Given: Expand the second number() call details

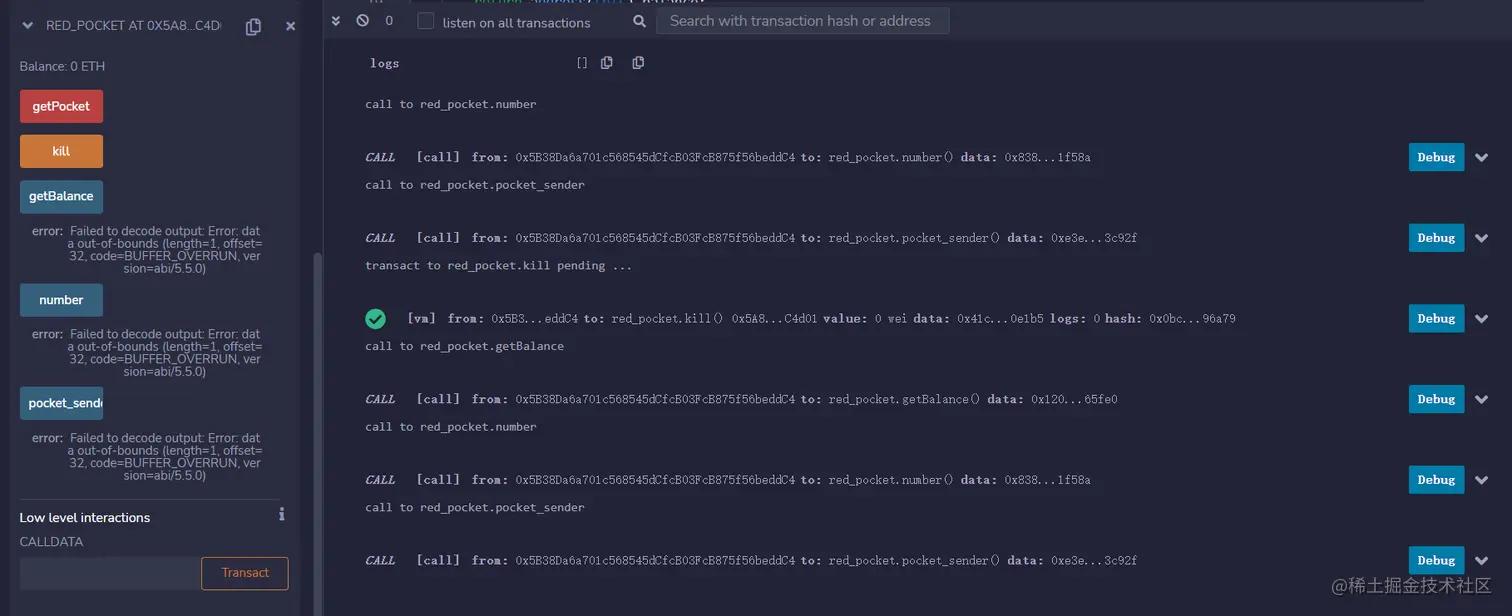Looking at the screenshot, I should click(1482, 480).
